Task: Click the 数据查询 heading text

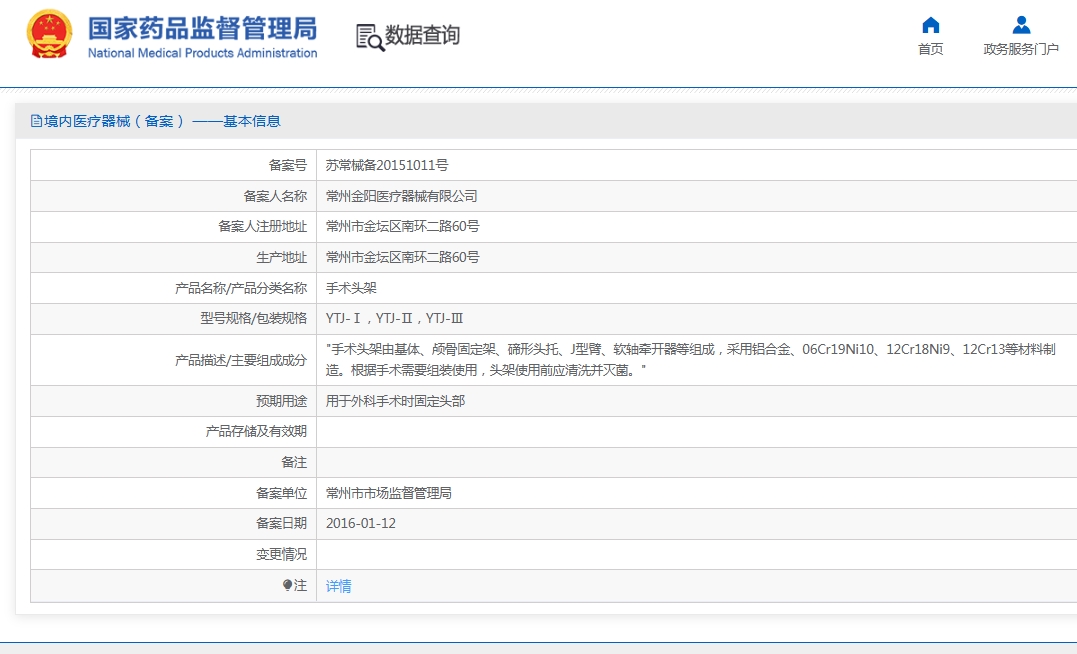Action: click(423, 36)
